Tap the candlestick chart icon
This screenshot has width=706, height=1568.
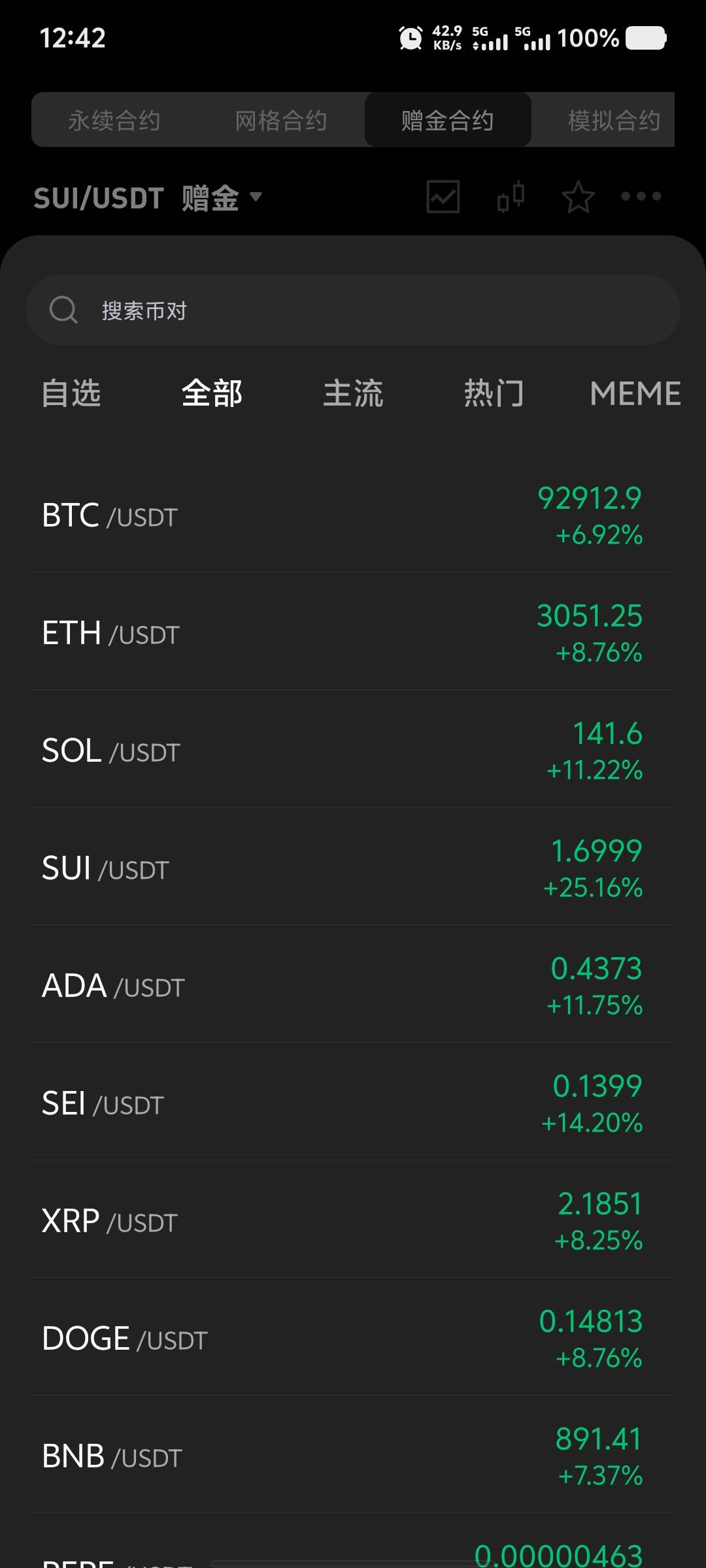[511, 197]
